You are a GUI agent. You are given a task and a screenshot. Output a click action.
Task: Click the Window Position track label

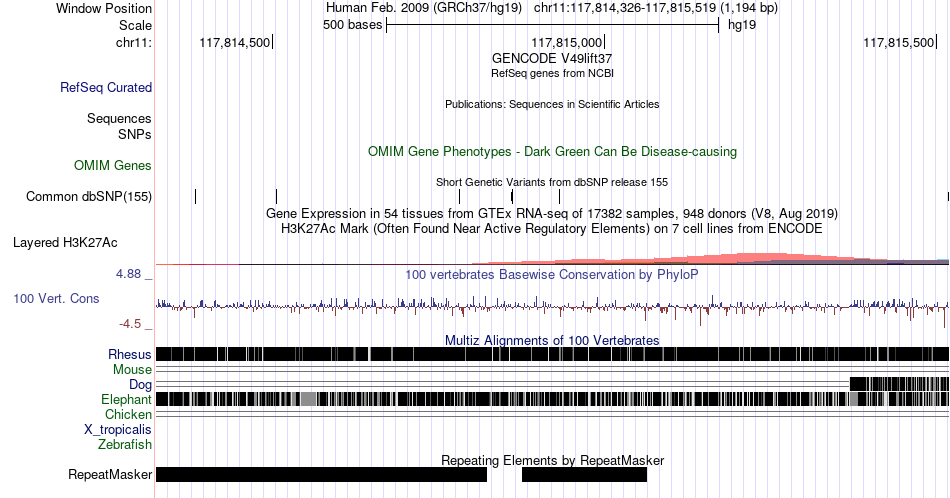pyautogui.click(x=104, y=8)
